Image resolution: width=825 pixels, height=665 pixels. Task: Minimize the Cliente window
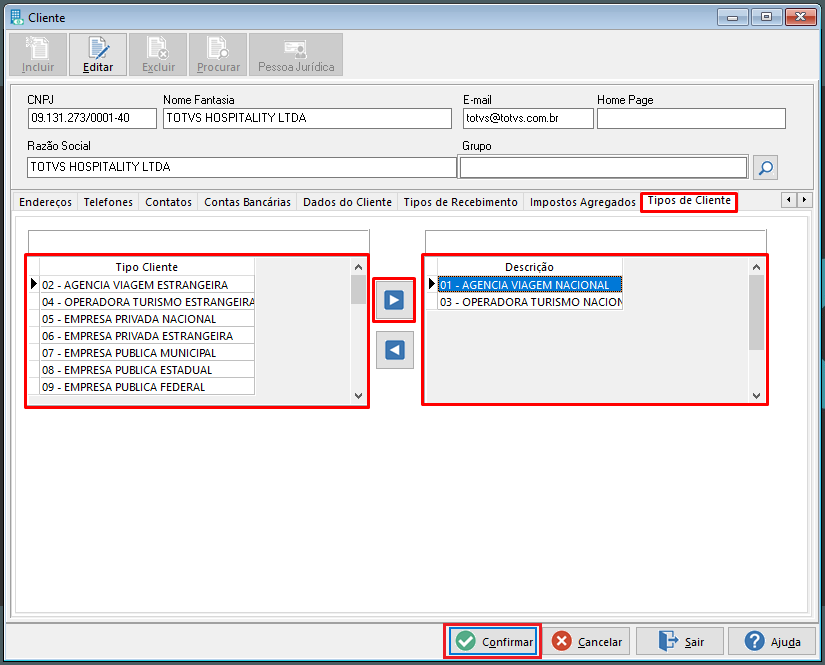click(x=732, y=17)
